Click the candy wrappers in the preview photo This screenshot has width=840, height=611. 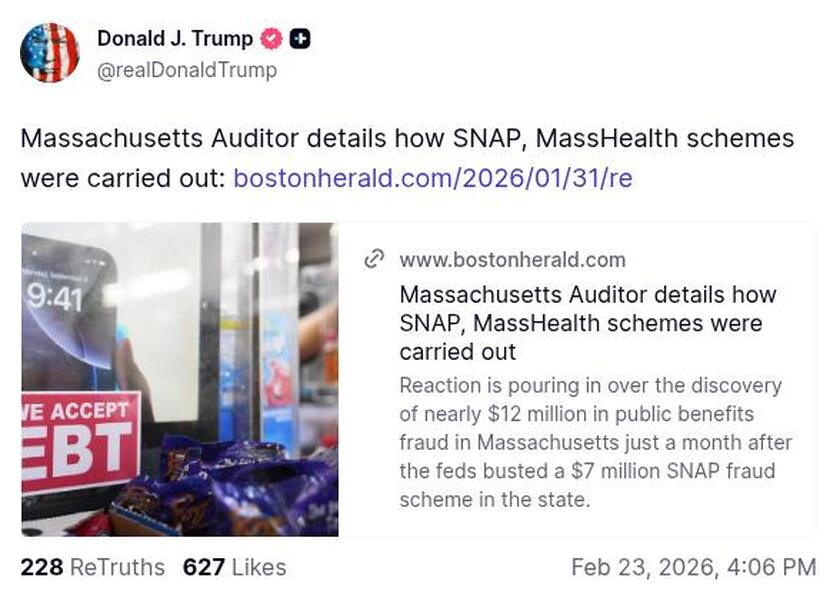point(240,490)
